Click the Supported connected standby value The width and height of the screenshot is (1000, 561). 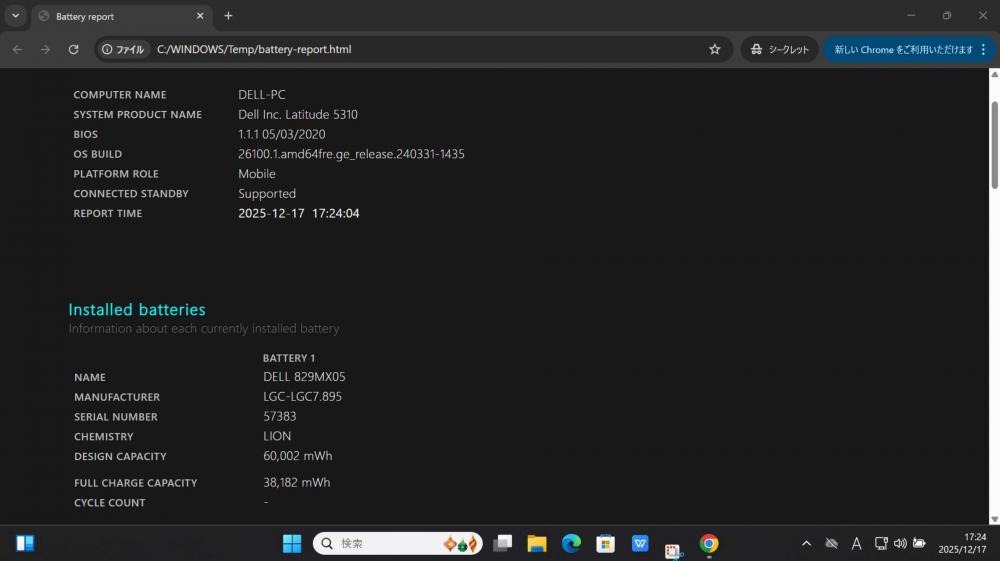tap(267, 193)
